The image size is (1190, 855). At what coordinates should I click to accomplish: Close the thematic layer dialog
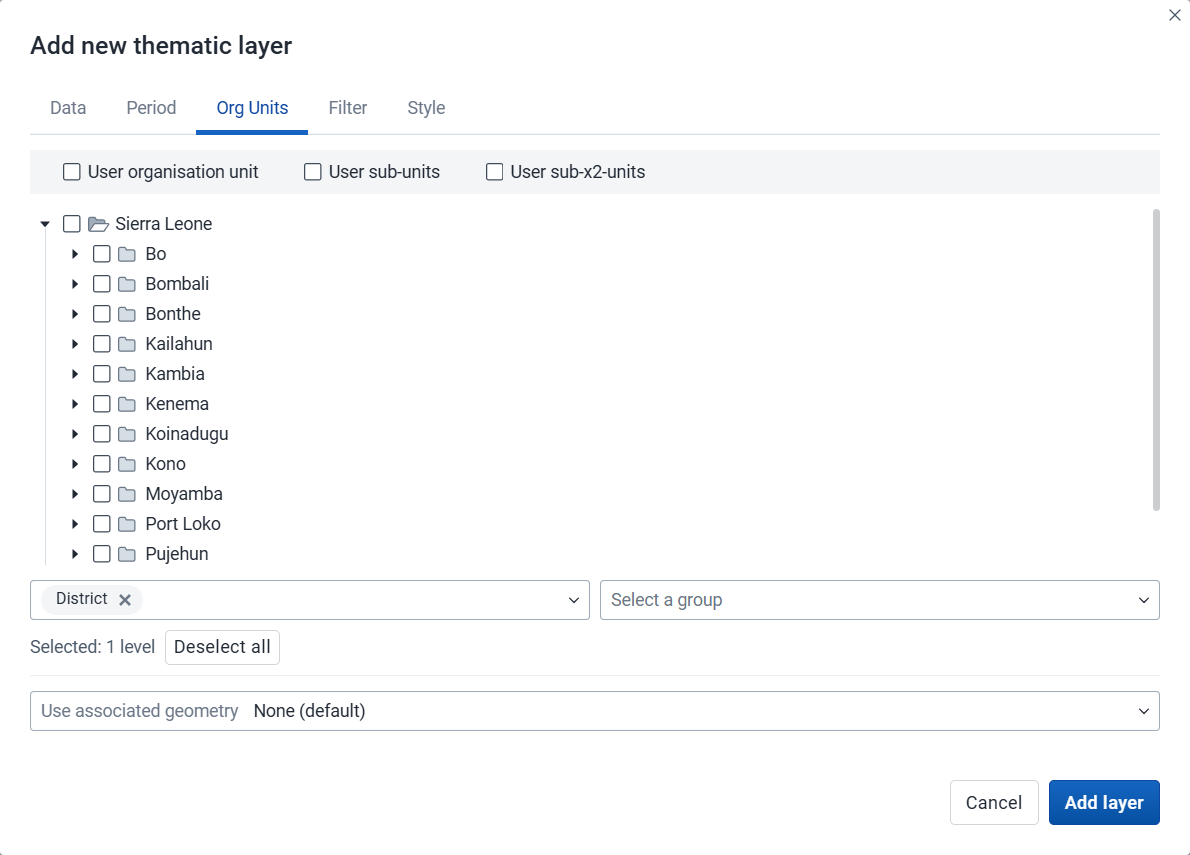point(1174,15)
